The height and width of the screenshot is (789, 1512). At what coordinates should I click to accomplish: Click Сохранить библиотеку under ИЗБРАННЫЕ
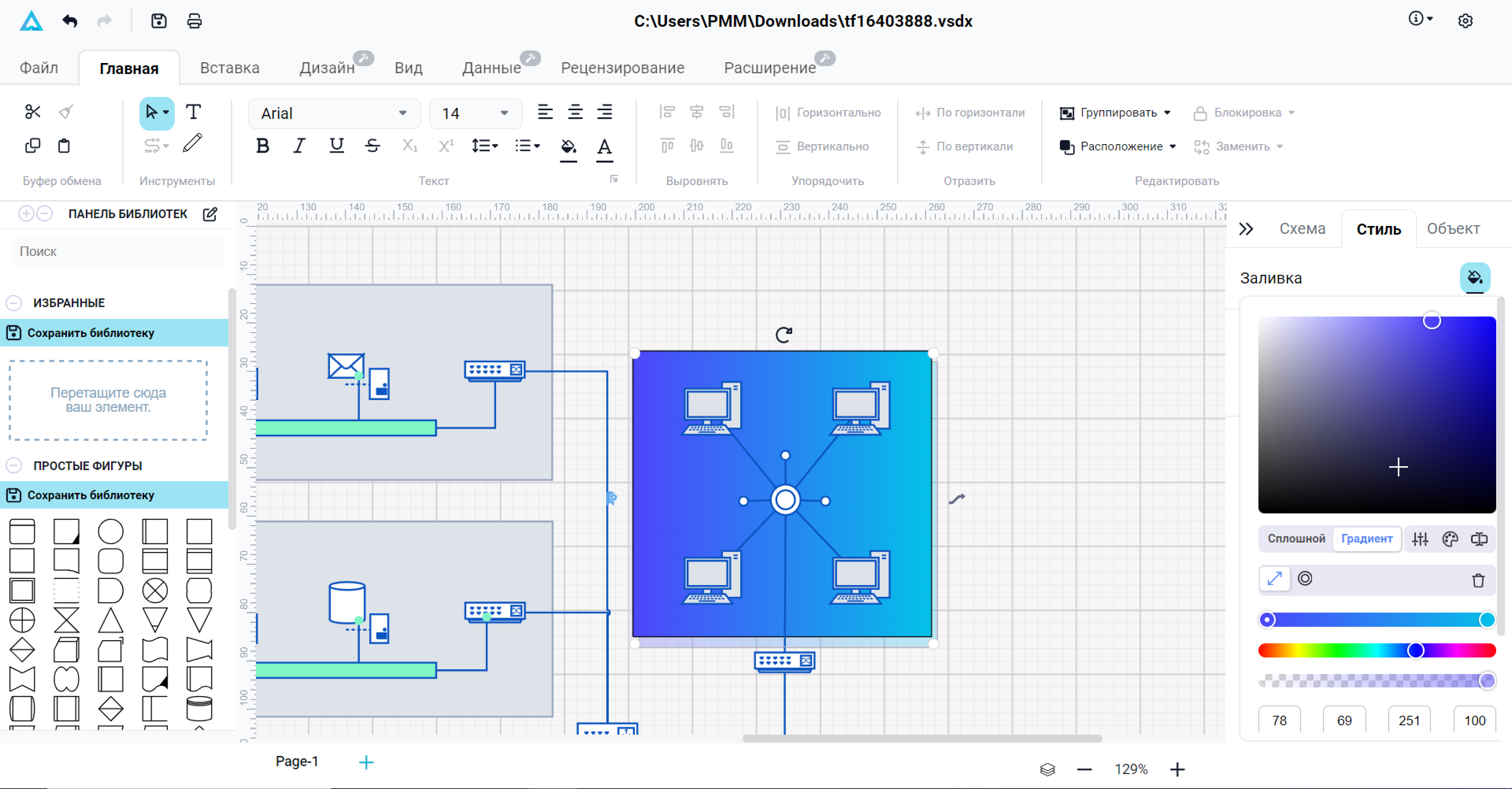click(x=91, y=333)
